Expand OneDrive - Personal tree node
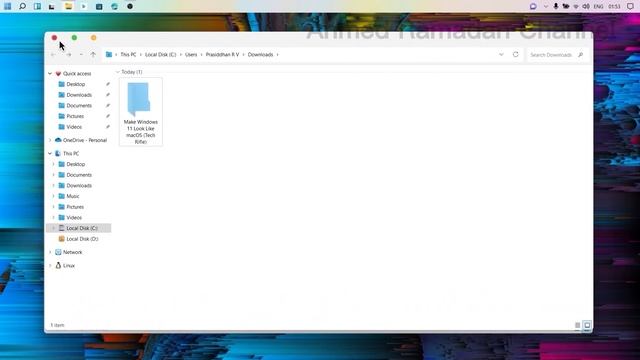 50,140
